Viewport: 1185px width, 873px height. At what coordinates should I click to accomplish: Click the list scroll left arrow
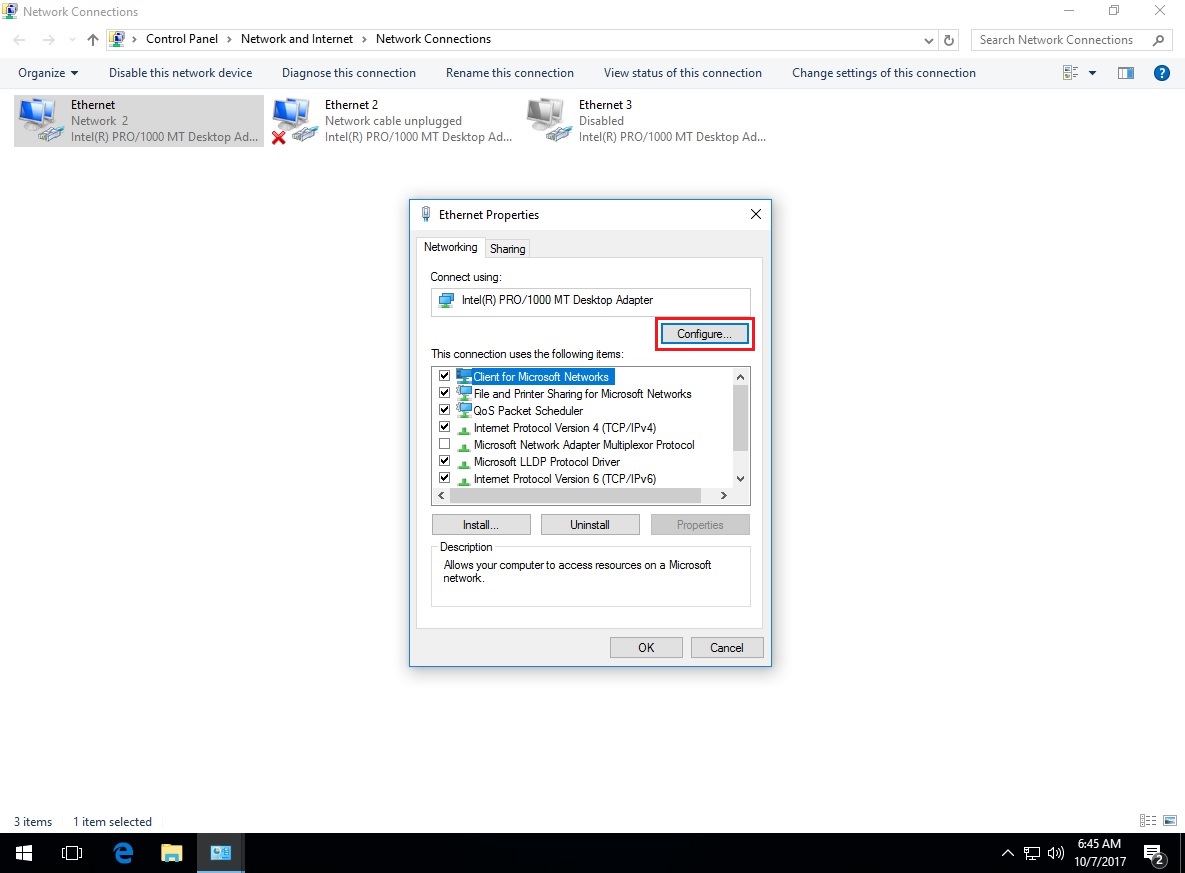coord(441,496)
